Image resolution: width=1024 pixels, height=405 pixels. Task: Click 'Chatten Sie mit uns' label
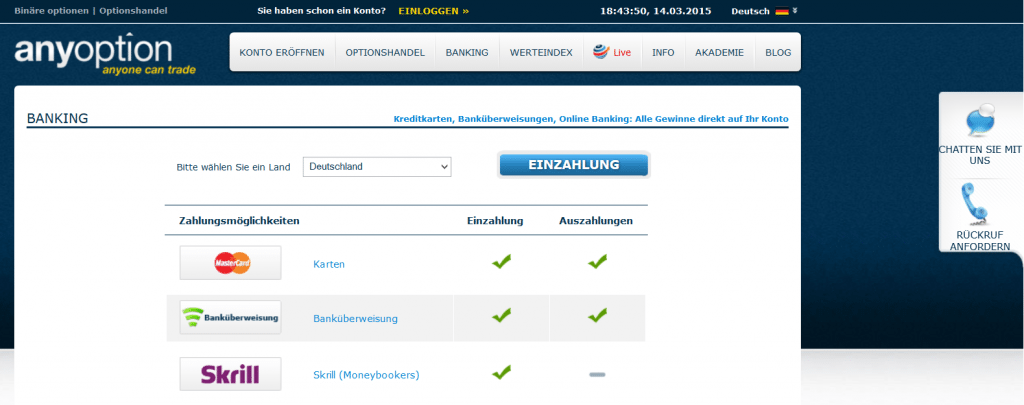[x=980, y=155]
